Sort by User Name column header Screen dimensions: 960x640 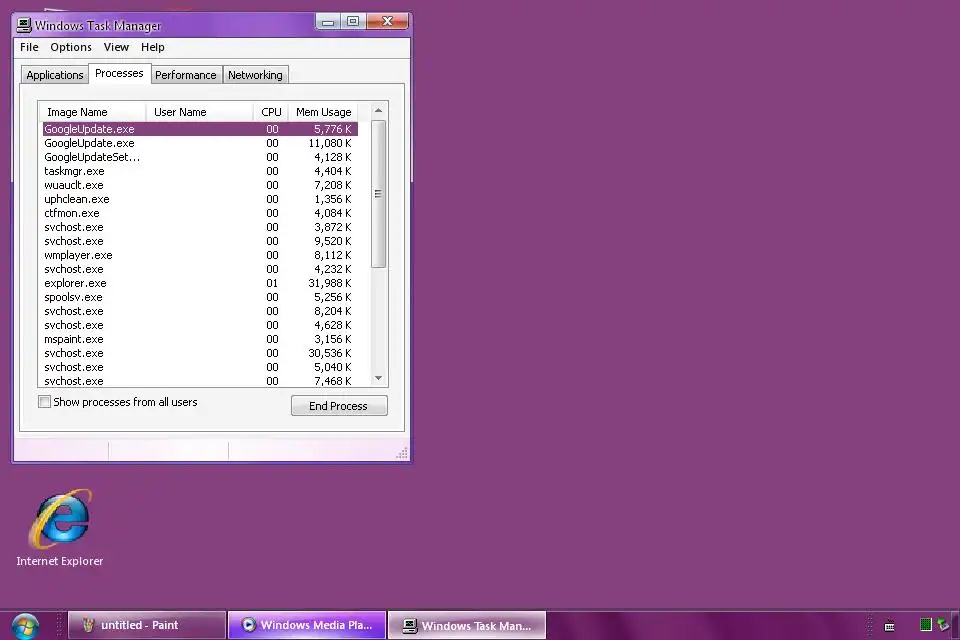pos(199,112)
